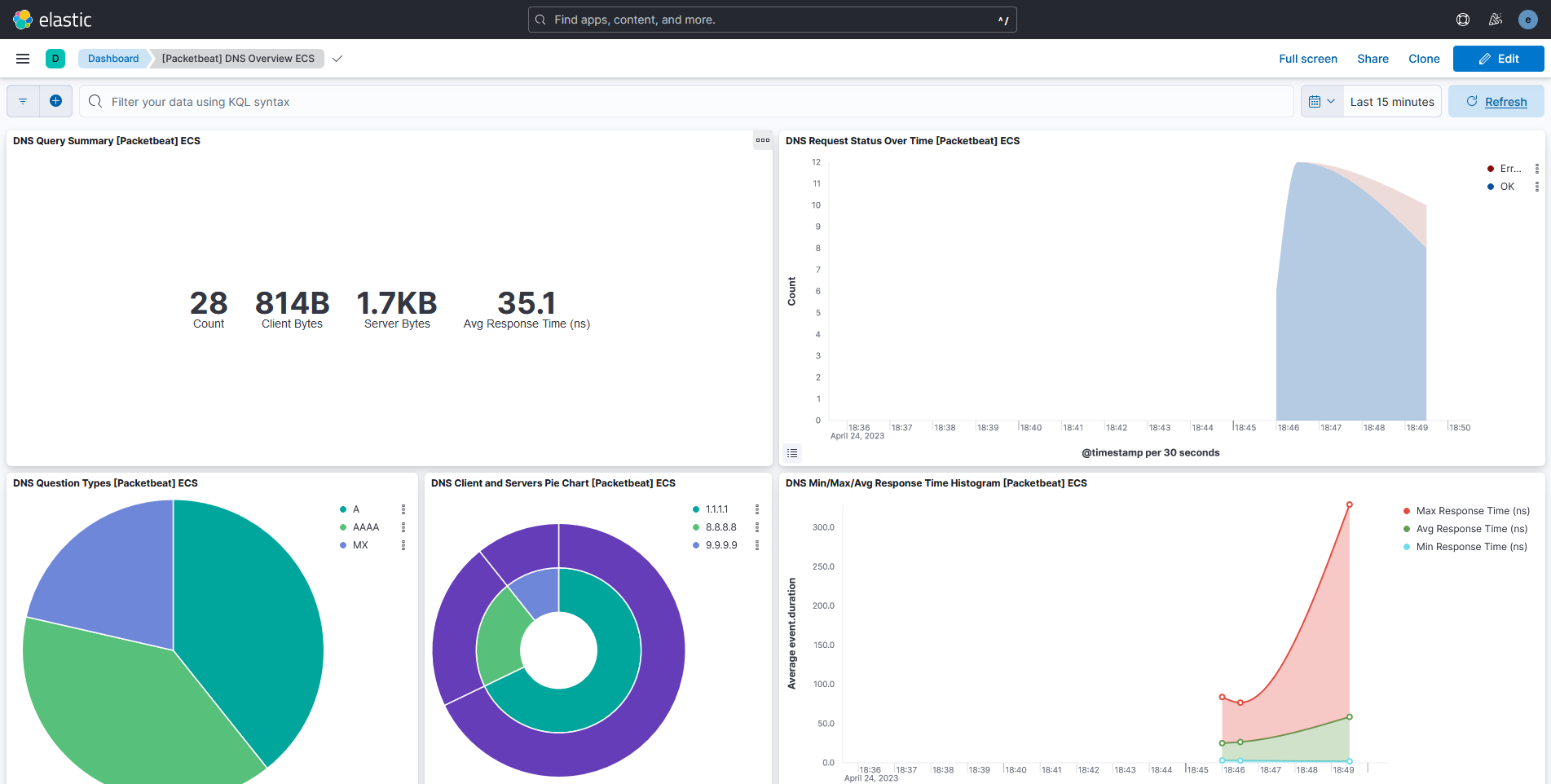Viewport: 1551px width, 784px height.
Task: Open the main navigation hamburger menu
Action: pyautogui.click(x=22, y=58)
